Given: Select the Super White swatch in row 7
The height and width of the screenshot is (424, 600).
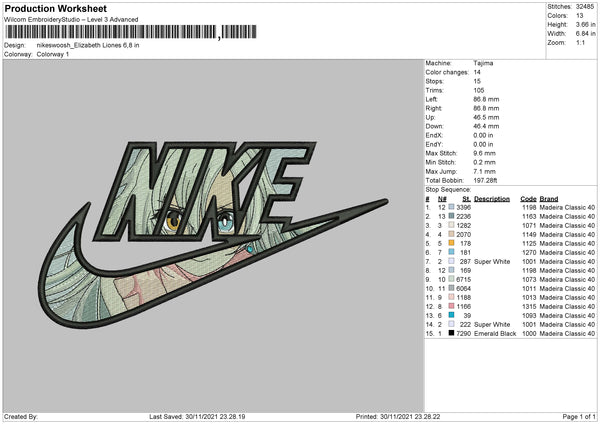Looking at the screenshot, I should pyautogui.click(x=452, y=261).
